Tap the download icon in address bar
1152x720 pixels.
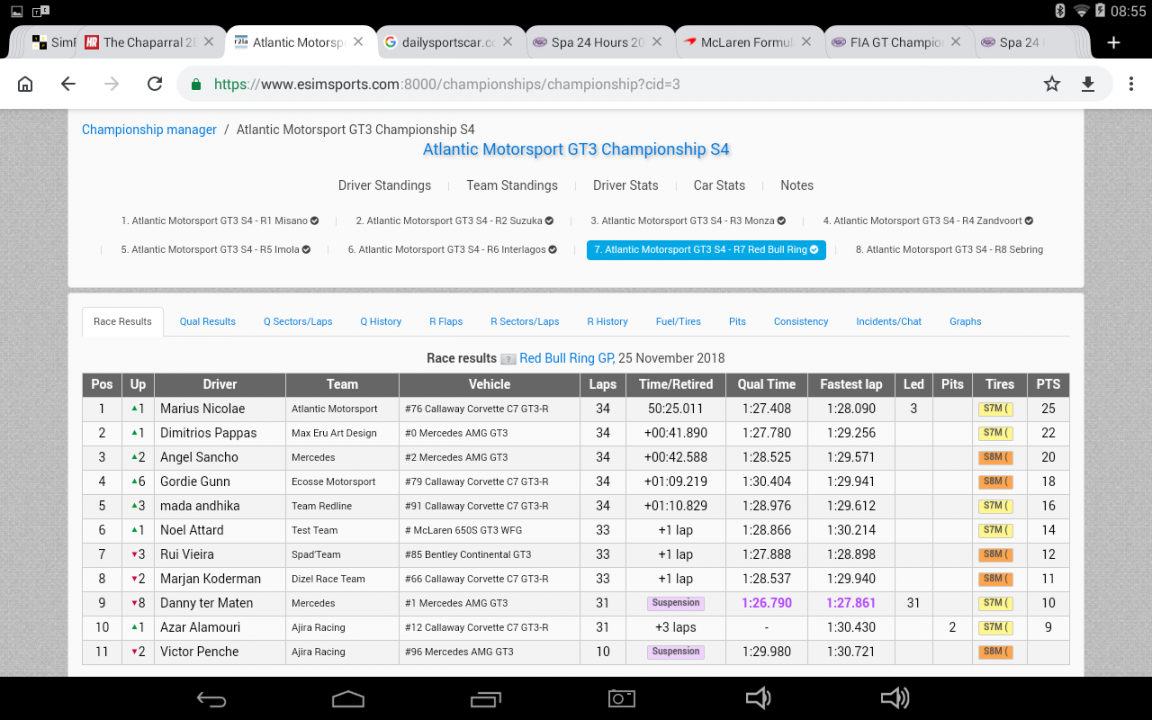[x=1088, y=84]
